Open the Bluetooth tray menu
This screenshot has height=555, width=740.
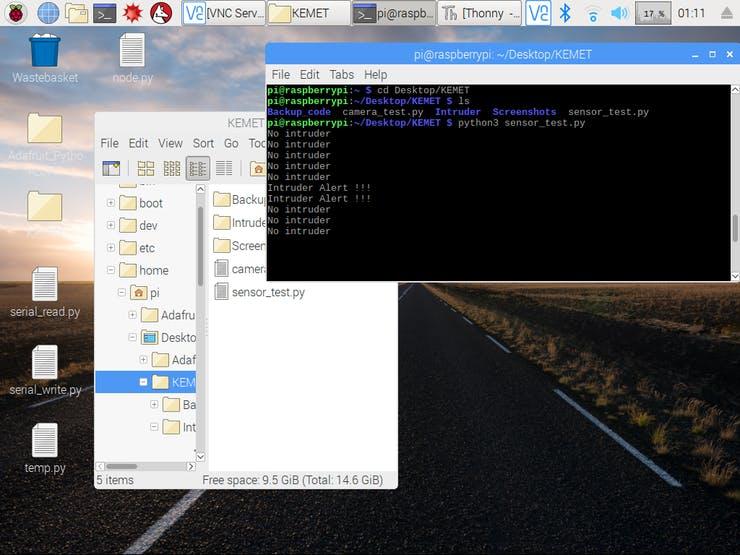point(565,13)
